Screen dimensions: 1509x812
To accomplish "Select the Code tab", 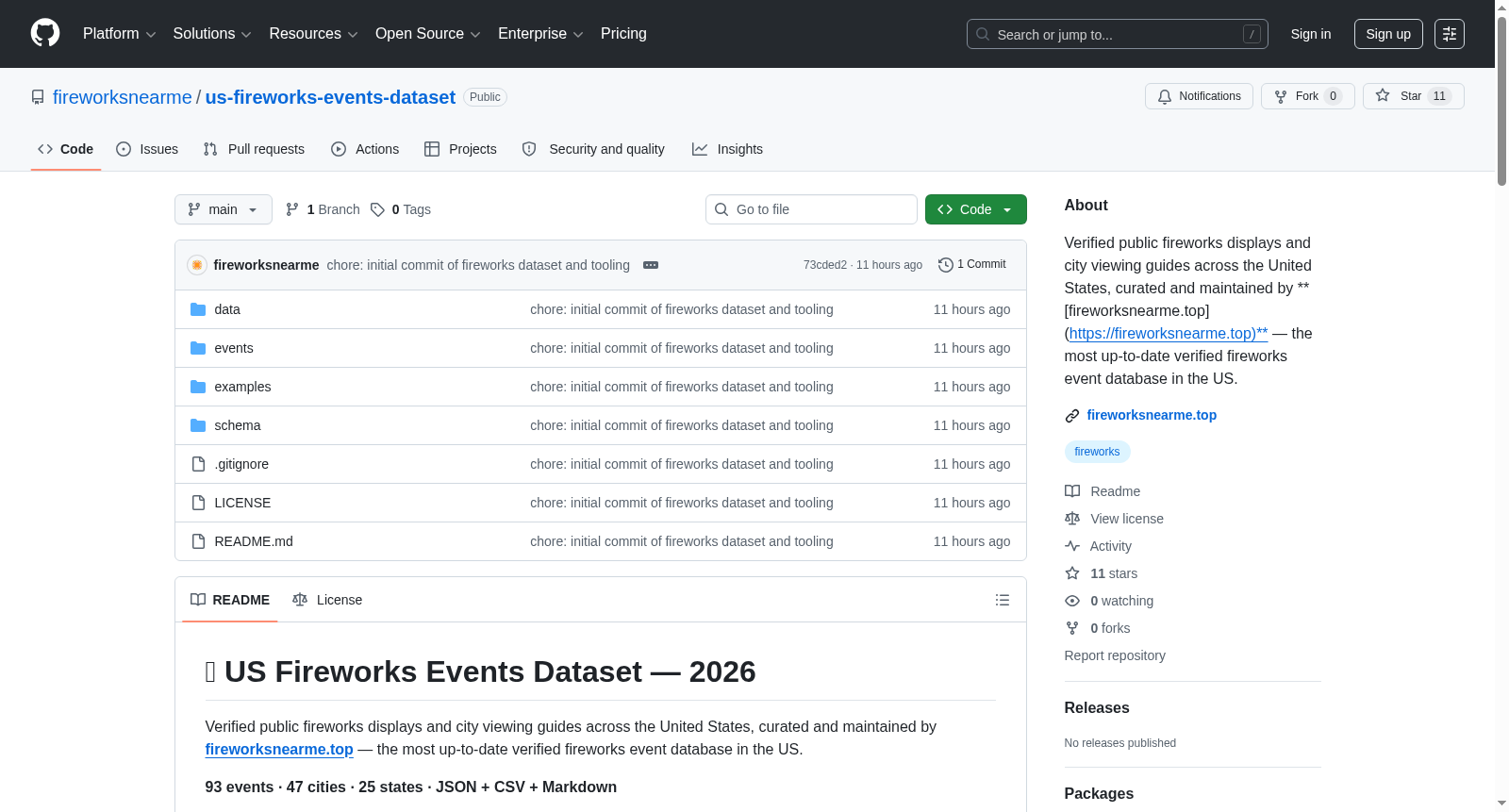I will (66, 149).
